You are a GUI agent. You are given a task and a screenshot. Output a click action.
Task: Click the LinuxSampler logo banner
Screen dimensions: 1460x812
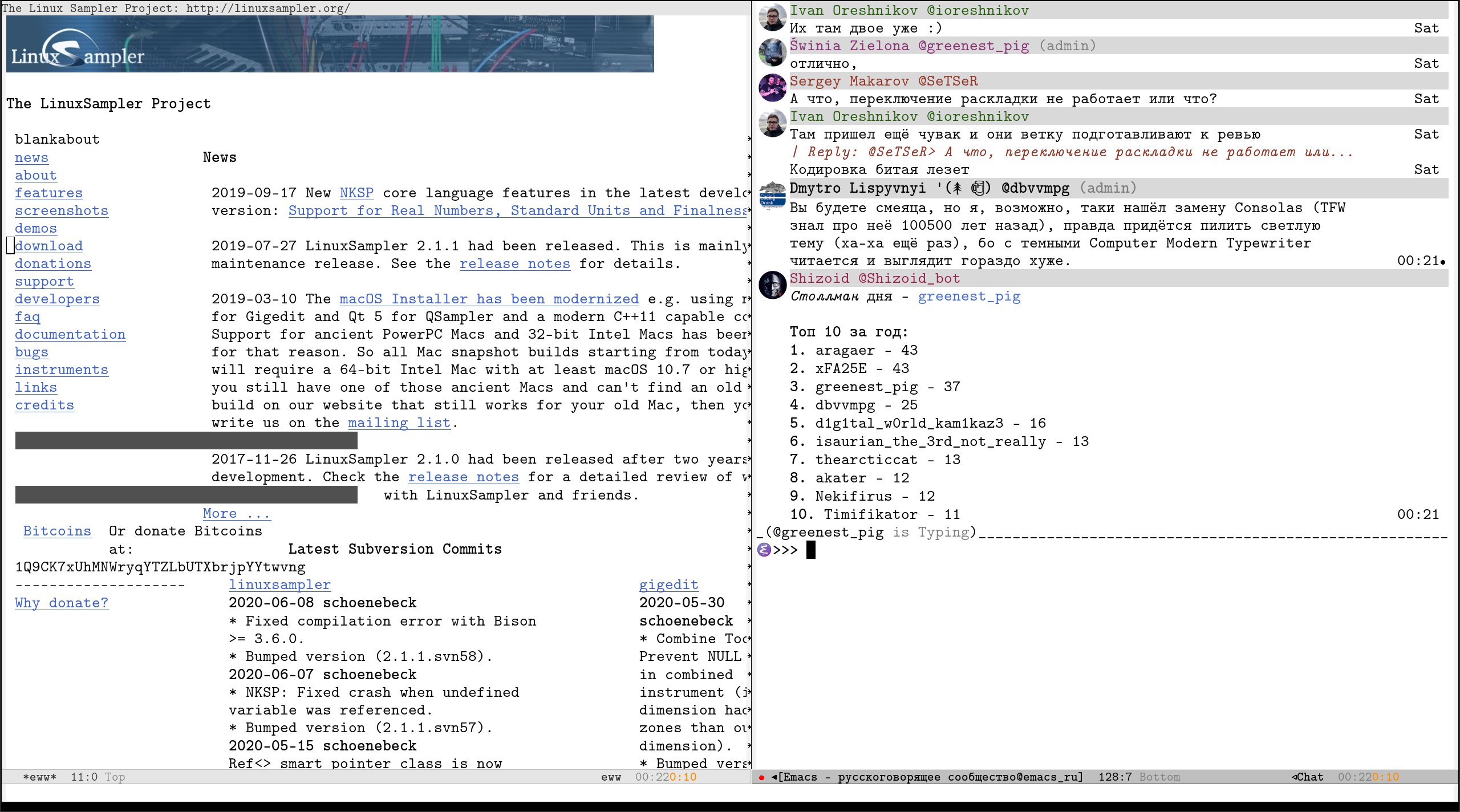[x=330, y=44]
